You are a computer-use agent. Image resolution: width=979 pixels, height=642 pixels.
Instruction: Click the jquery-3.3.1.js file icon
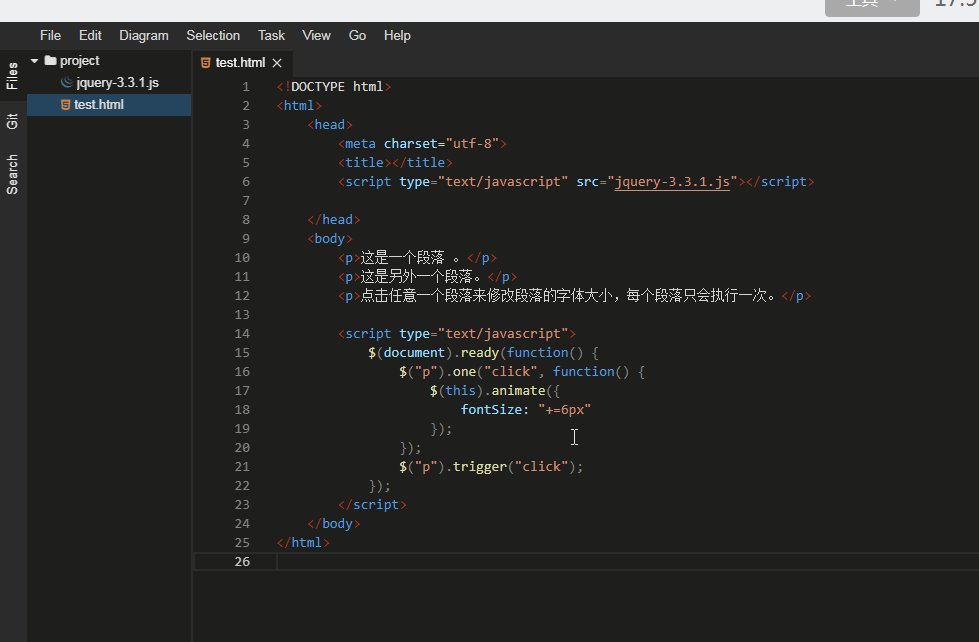67,82
